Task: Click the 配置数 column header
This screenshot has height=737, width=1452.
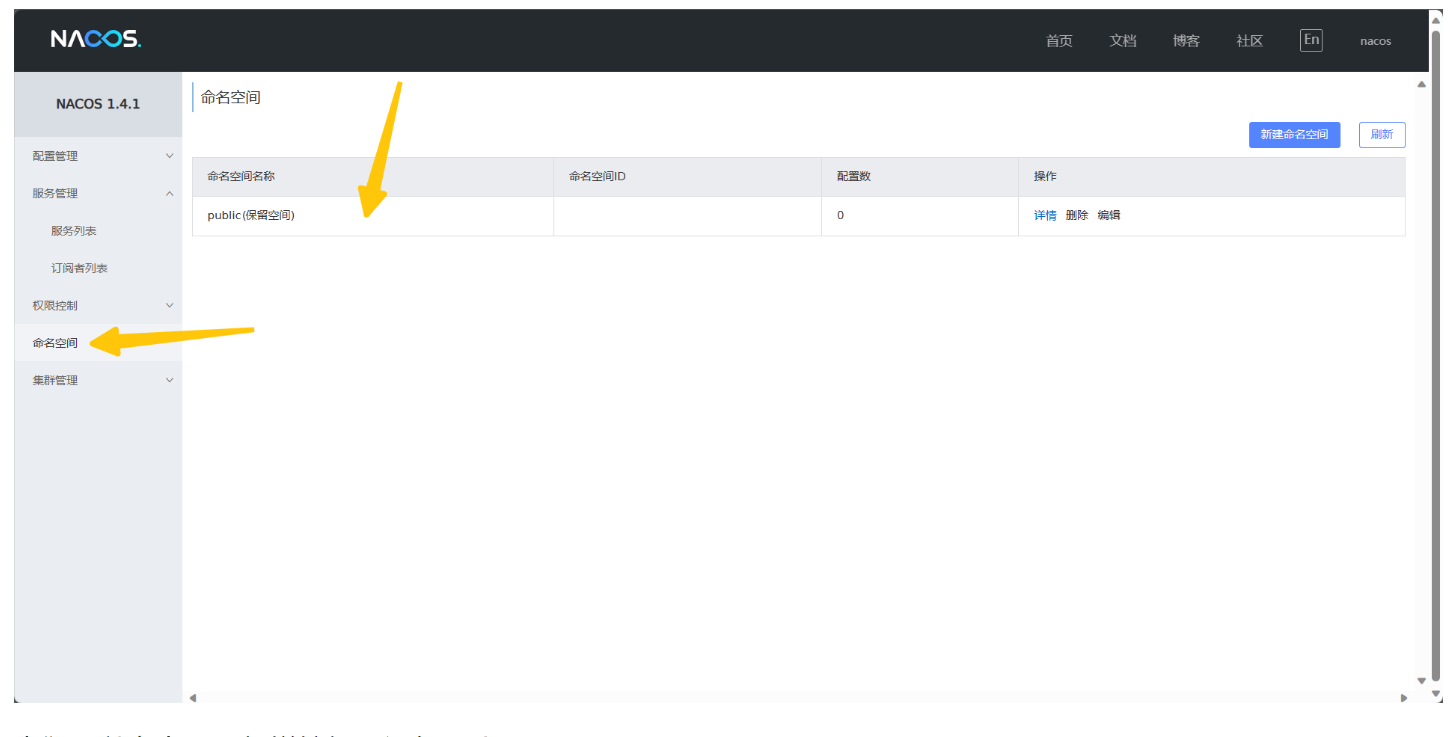Action: point(920,176)
